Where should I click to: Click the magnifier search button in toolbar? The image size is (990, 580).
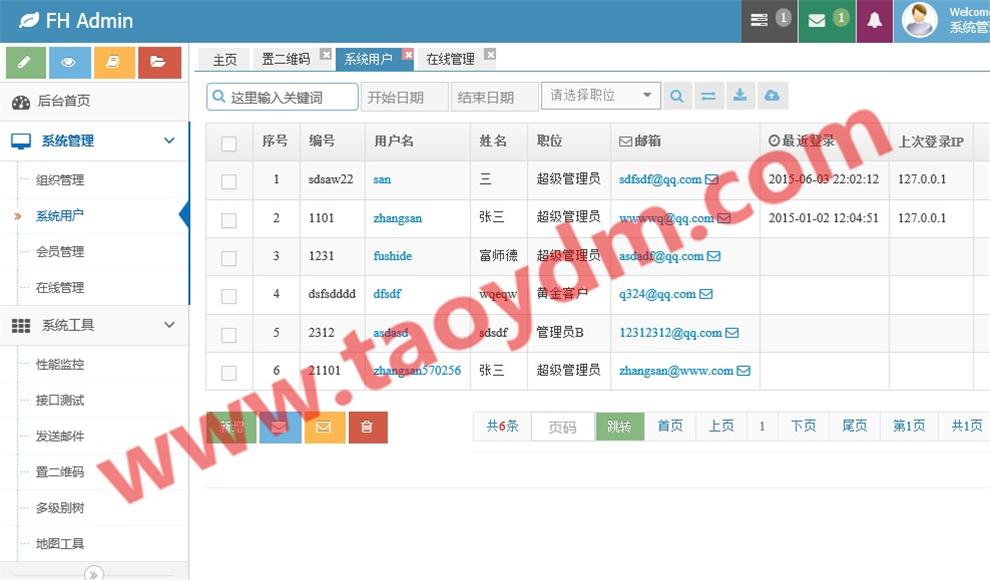[677, 96]
